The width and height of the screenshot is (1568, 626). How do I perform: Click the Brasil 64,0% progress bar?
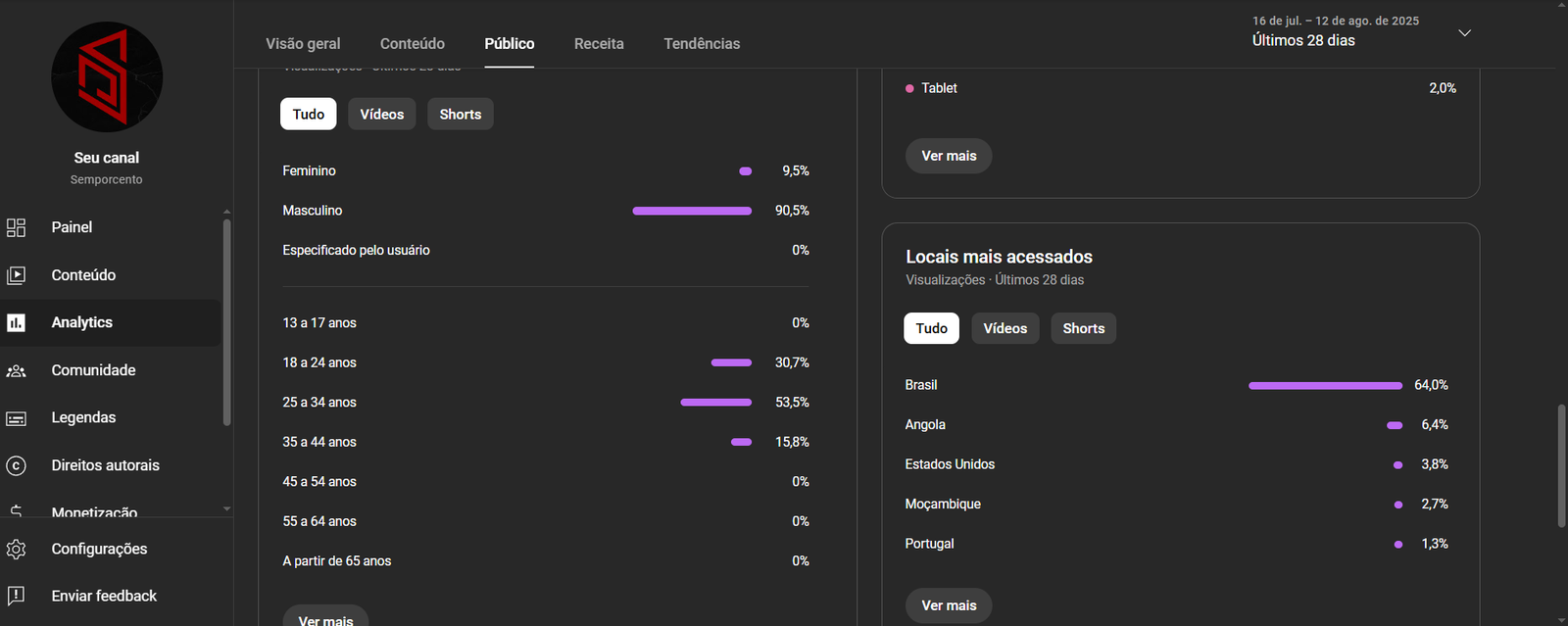(x=1325, y=386)
